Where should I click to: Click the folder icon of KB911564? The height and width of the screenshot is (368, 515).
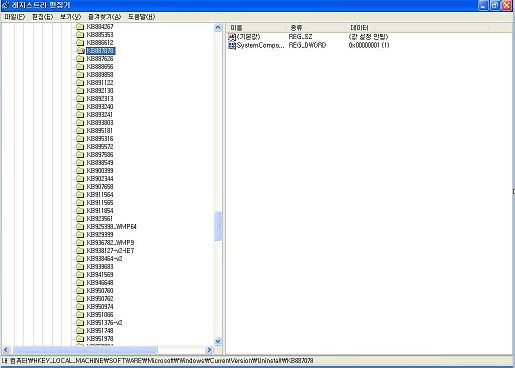pos(80,195)
